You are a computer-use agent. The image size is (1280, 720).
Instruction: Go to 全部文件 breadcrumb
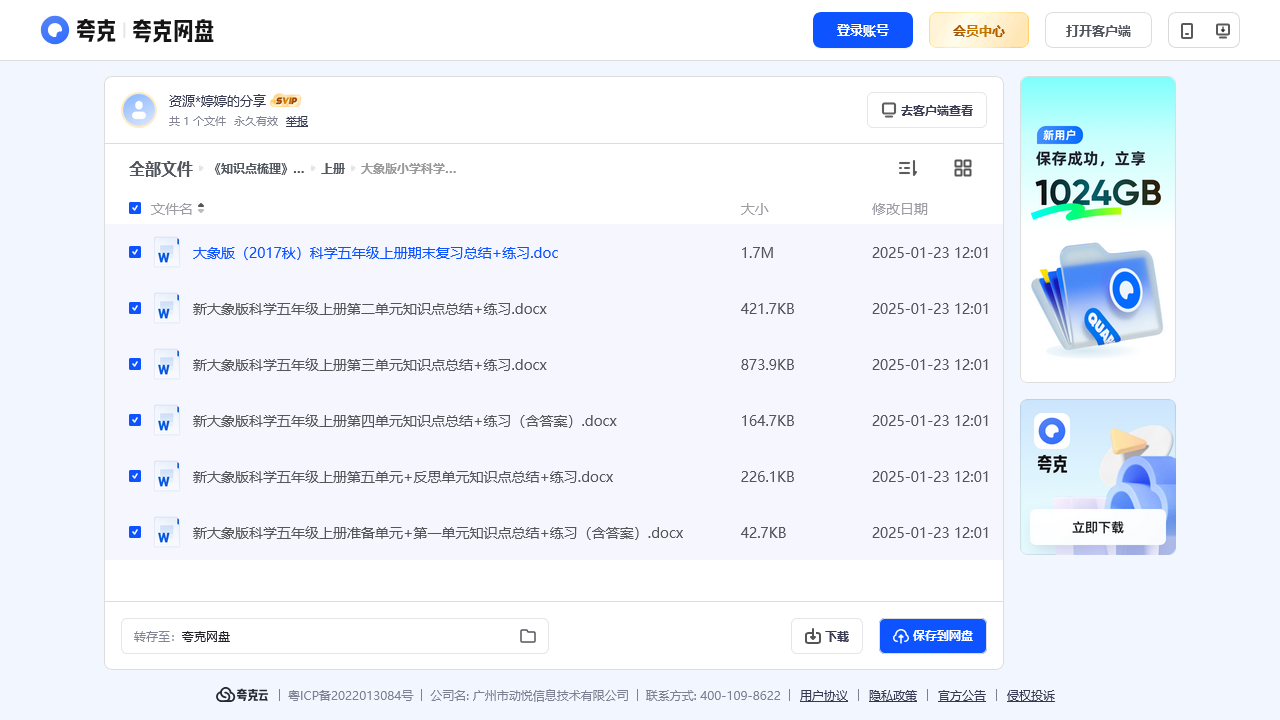160,169
